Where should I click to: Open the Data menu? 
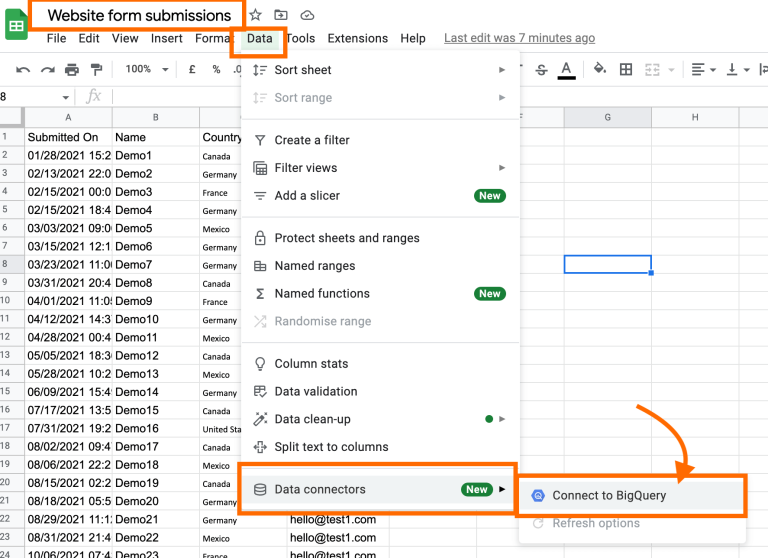pos(260,38)
